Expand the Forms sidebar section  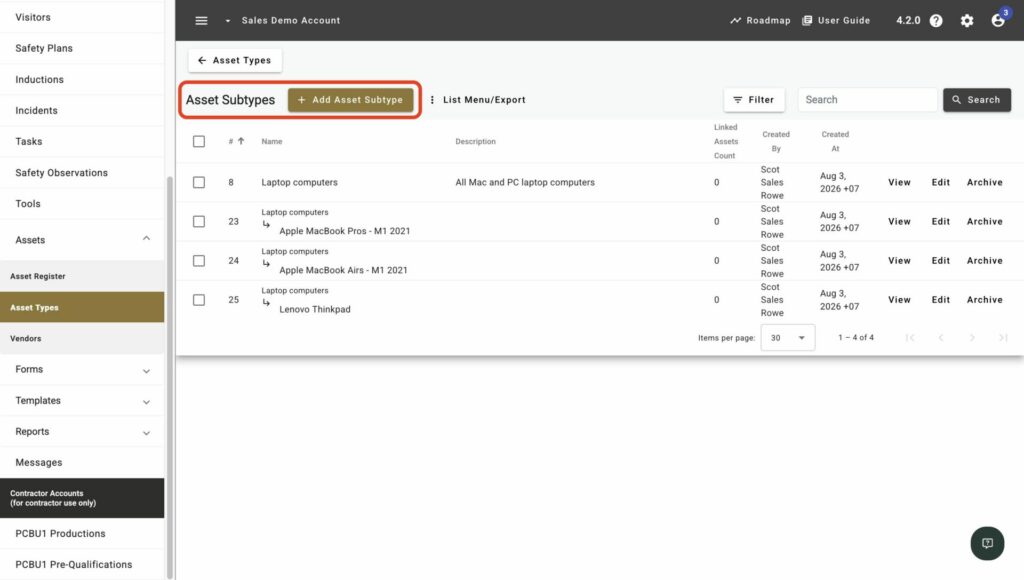pyautogui.click(x=82, y=370)
